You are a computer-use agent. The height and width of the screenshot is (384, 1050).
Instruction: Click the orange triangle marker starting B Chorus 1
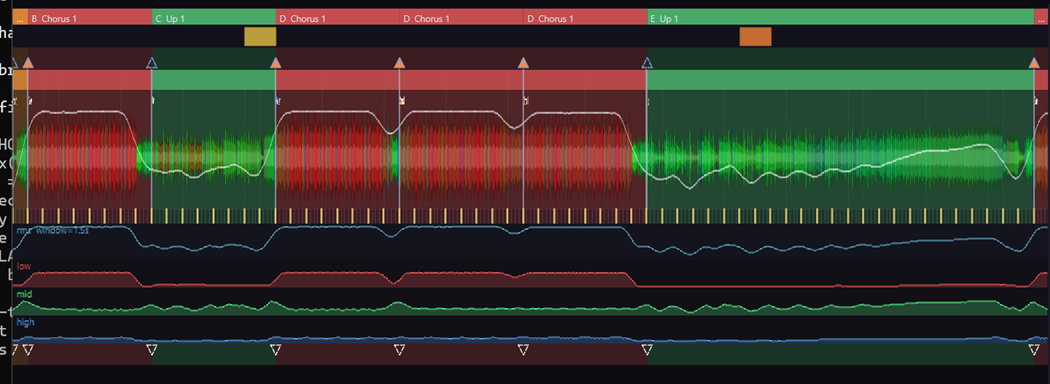27,63
